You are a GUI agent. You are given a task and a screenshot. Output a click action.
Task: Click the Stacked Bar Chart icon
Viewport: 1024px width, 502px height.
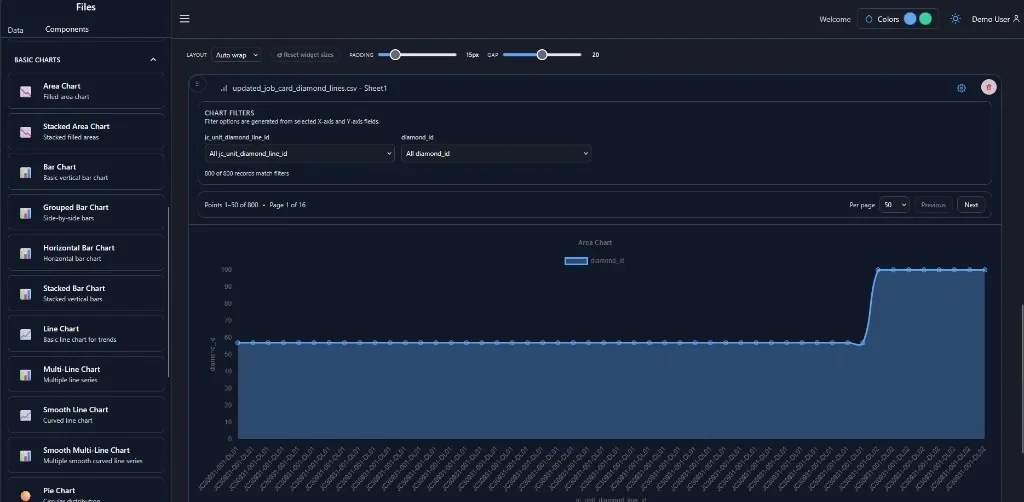(25, 294)
